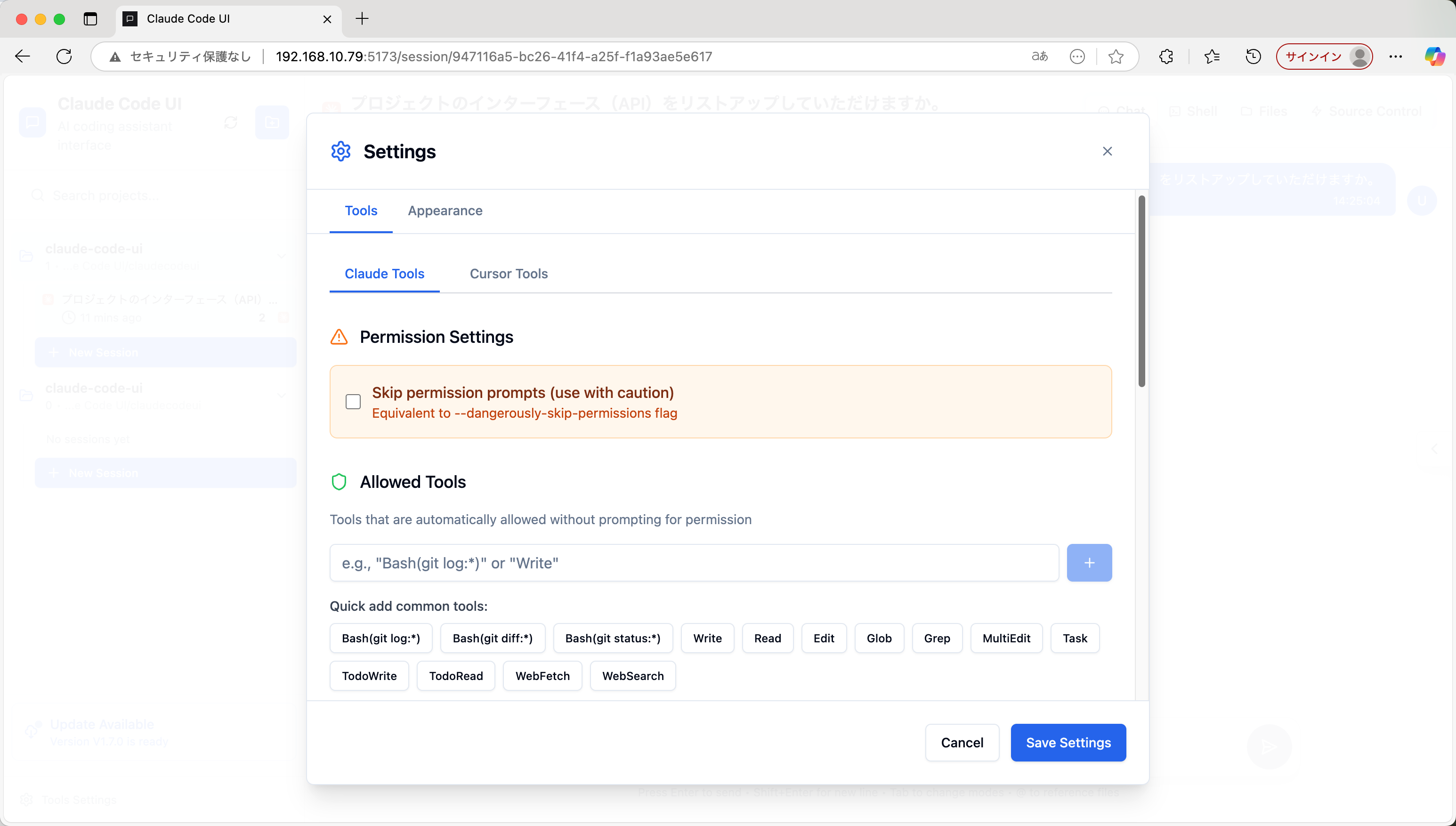Screen dimensions: 1456x826
Task: Click the allowed tools text input
Action: 694,563
